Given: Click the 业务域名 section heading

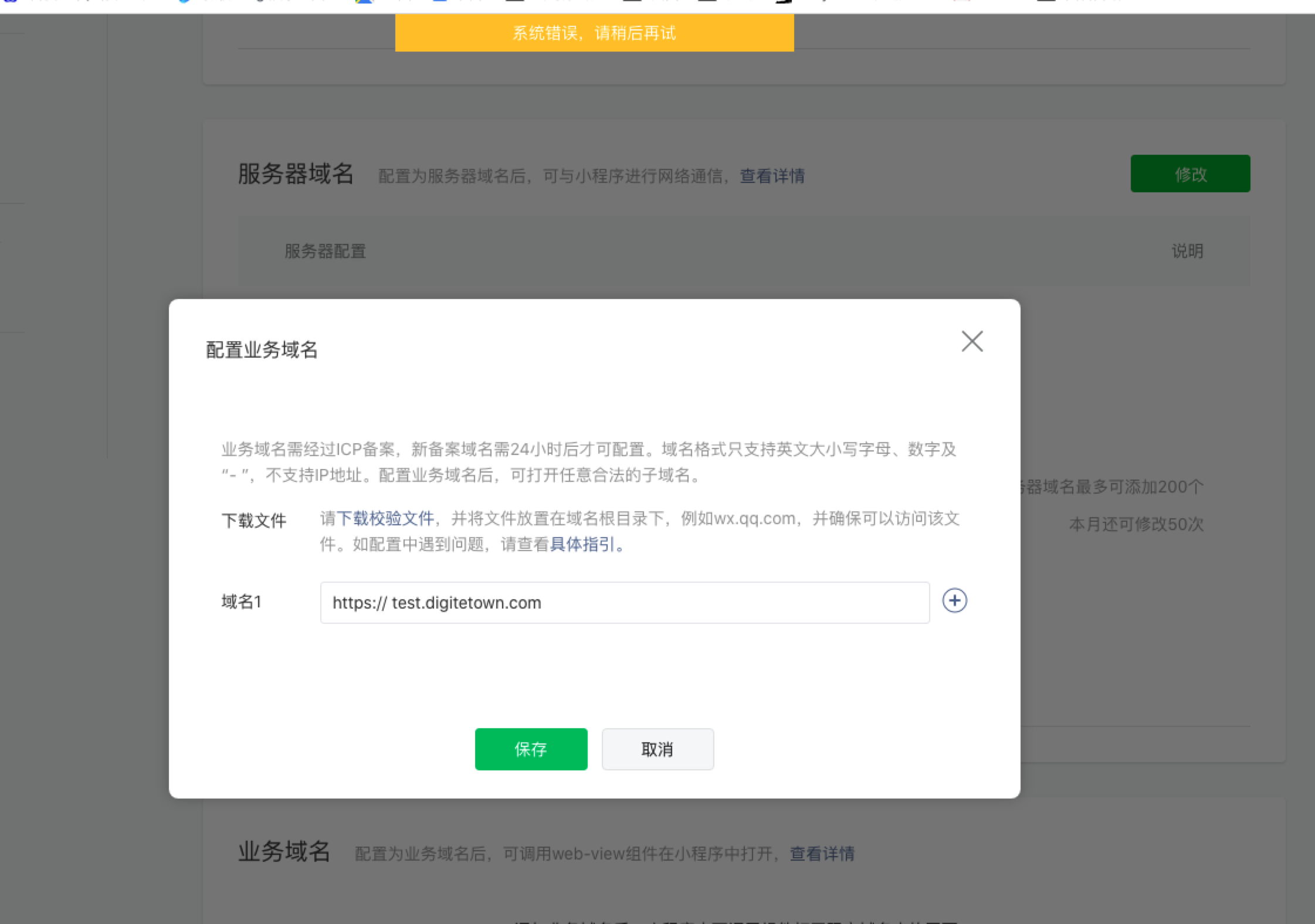Looking at the screenshot, I should (x=284, y=851).
